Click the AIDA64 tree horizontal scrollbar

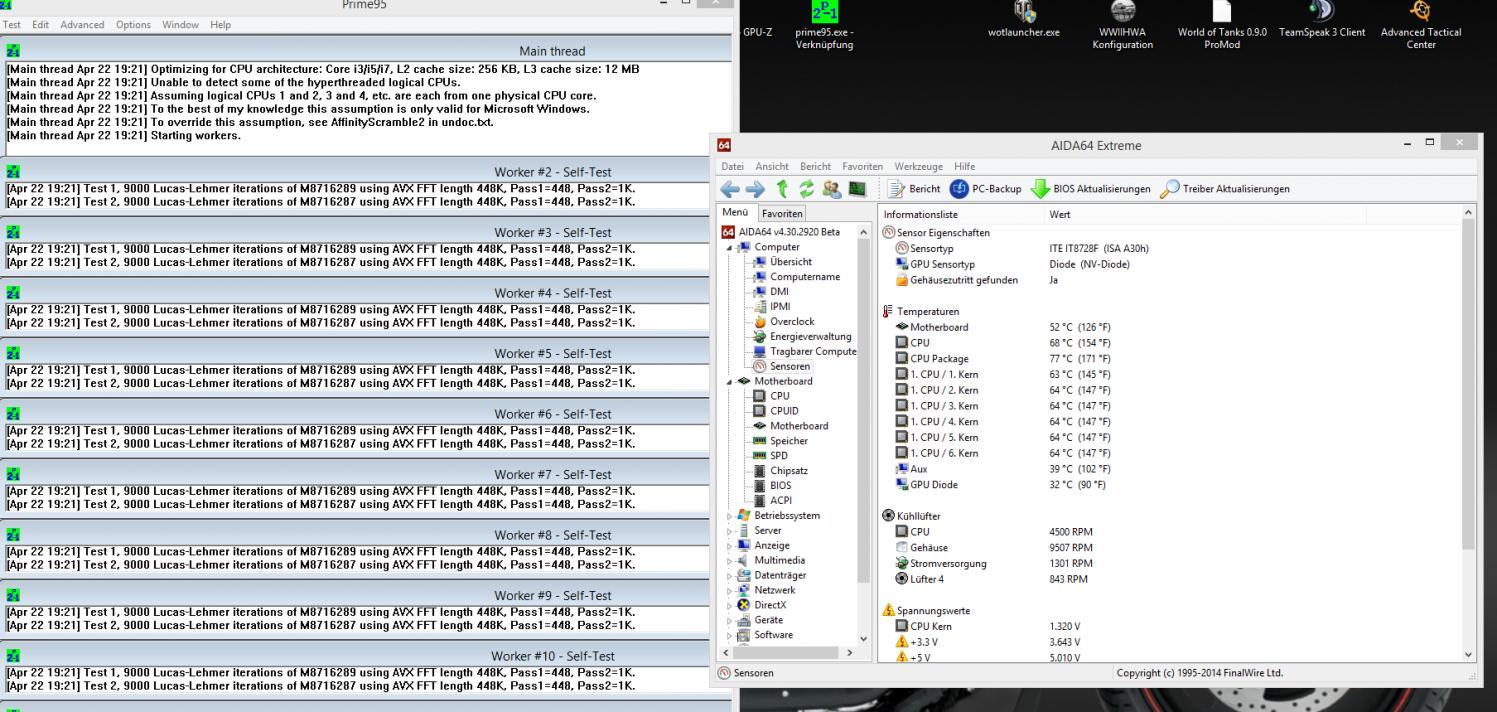click(788, 653)
